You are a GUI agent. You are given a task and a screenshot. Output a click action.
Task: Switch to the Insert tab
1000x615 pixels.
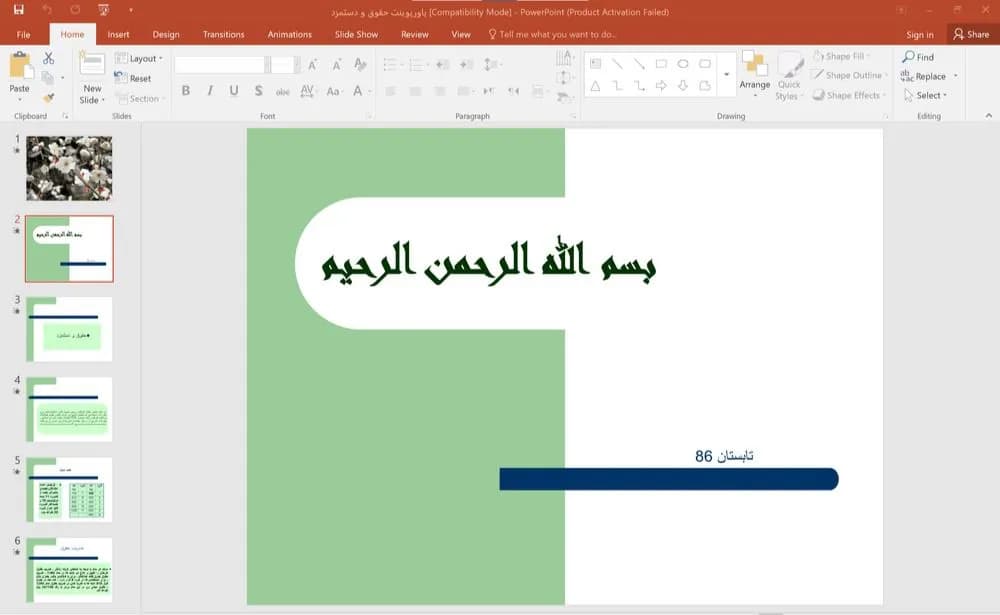[118, 34]
